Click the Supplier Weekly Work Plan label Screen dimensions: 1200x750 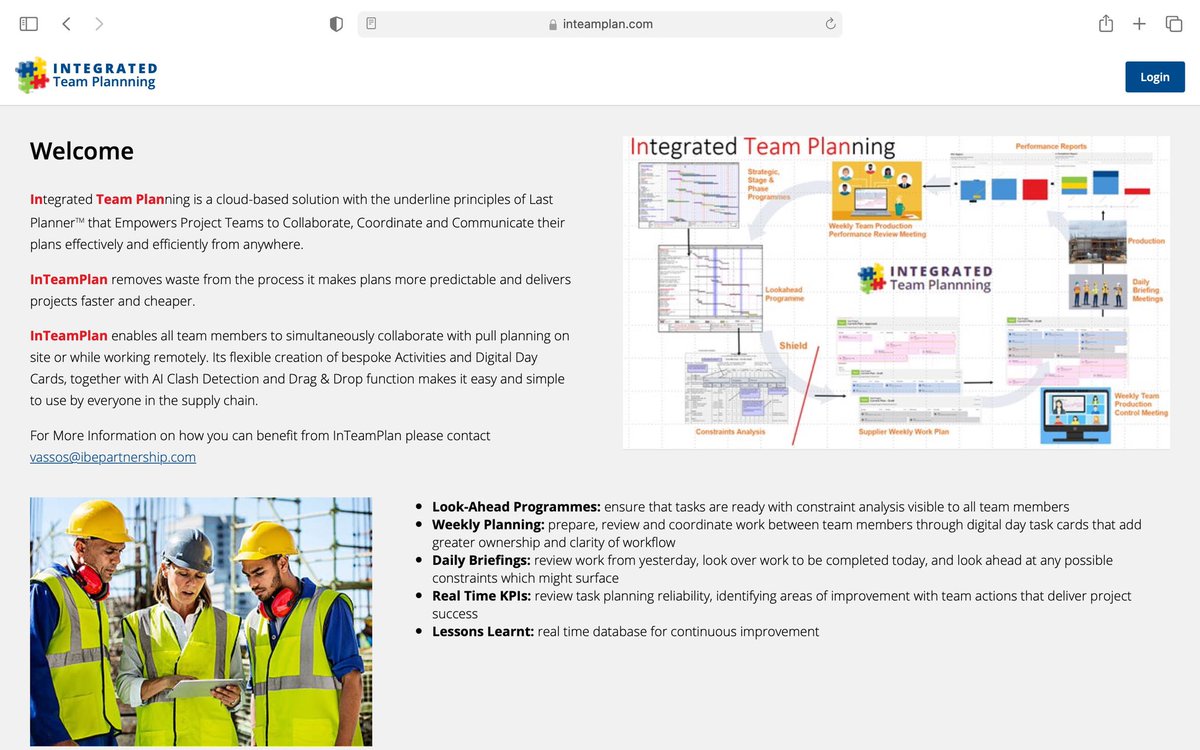904,432
